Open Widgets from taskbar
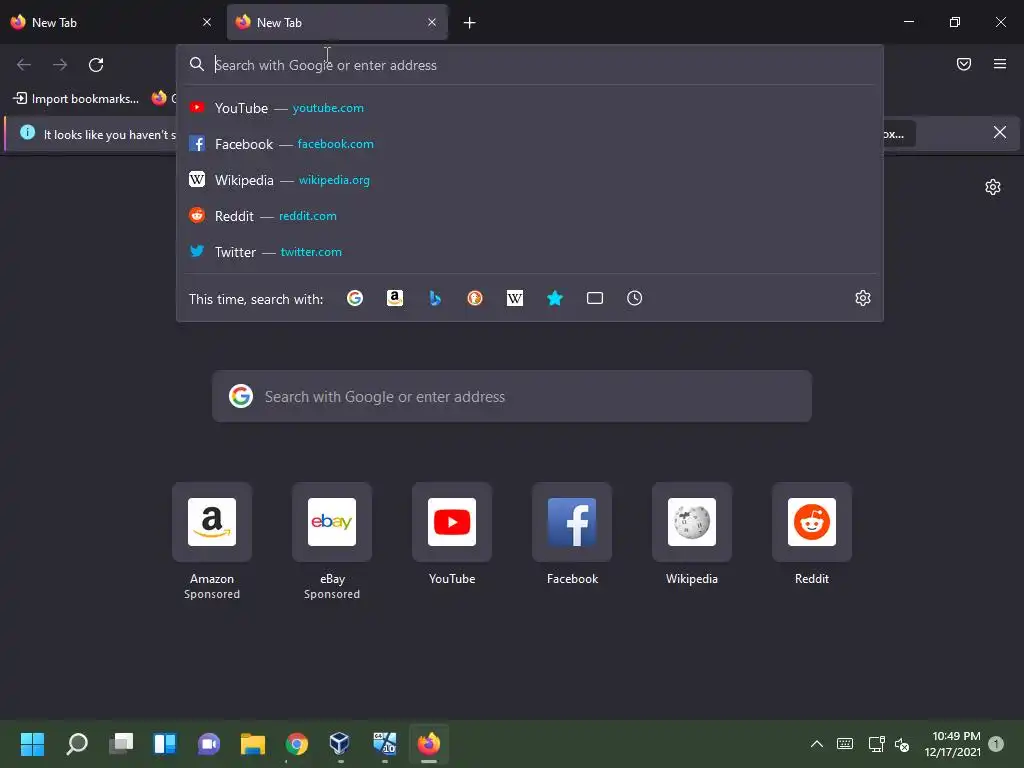The height and width of the screenshot is (768, 1024). [x=165, y=744]
